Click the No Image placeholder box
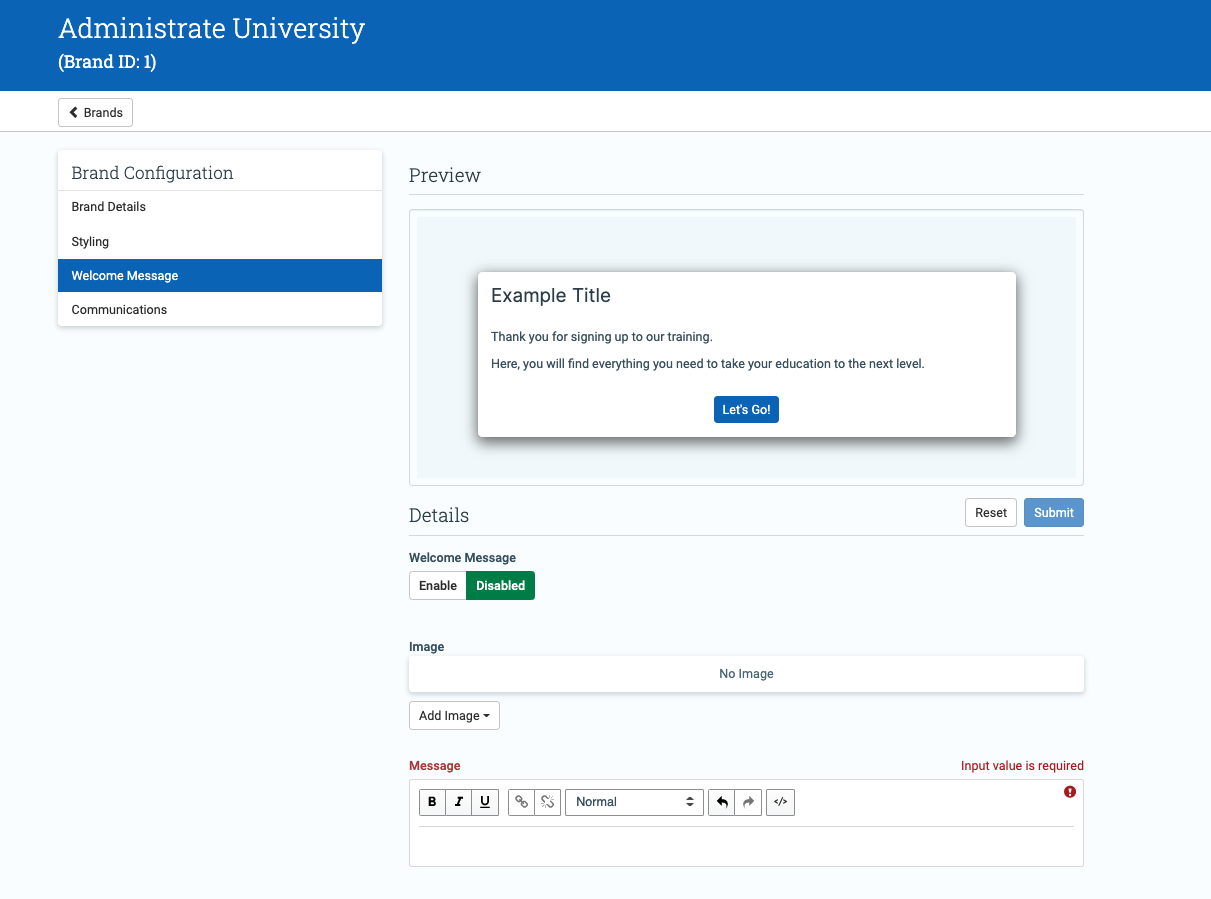Viewport: 1211px width, 899px height. pyautogui.click(x=746, y=674)
